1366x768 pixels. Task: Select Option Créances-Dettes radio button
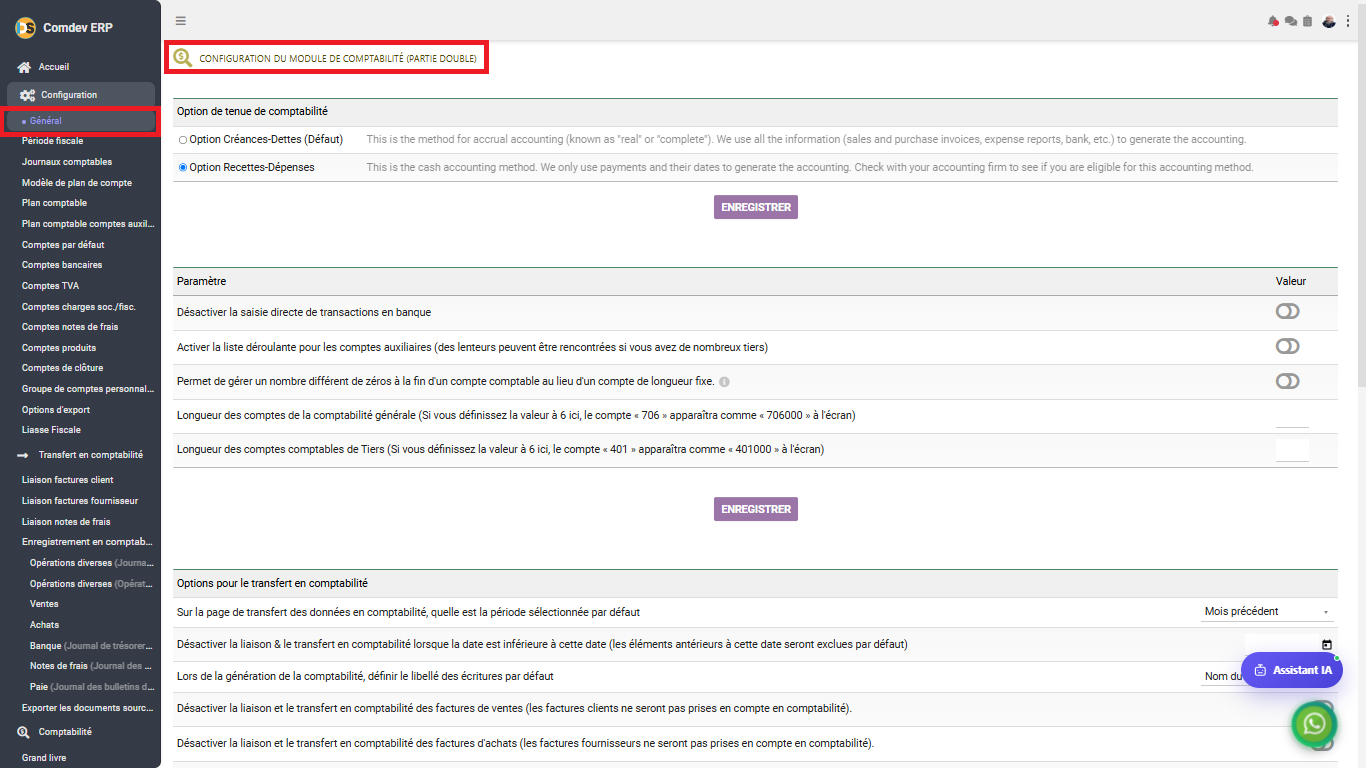[x=183, y=140]
